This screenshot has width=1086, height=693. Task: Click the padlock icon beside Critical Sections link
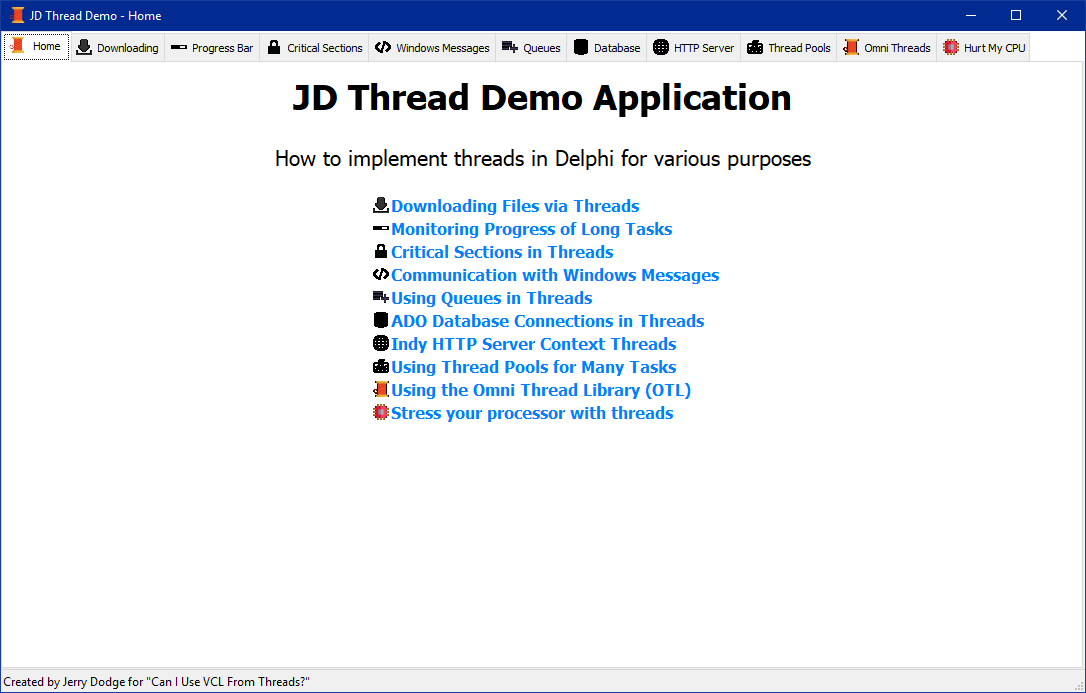(x=380, y=252)
